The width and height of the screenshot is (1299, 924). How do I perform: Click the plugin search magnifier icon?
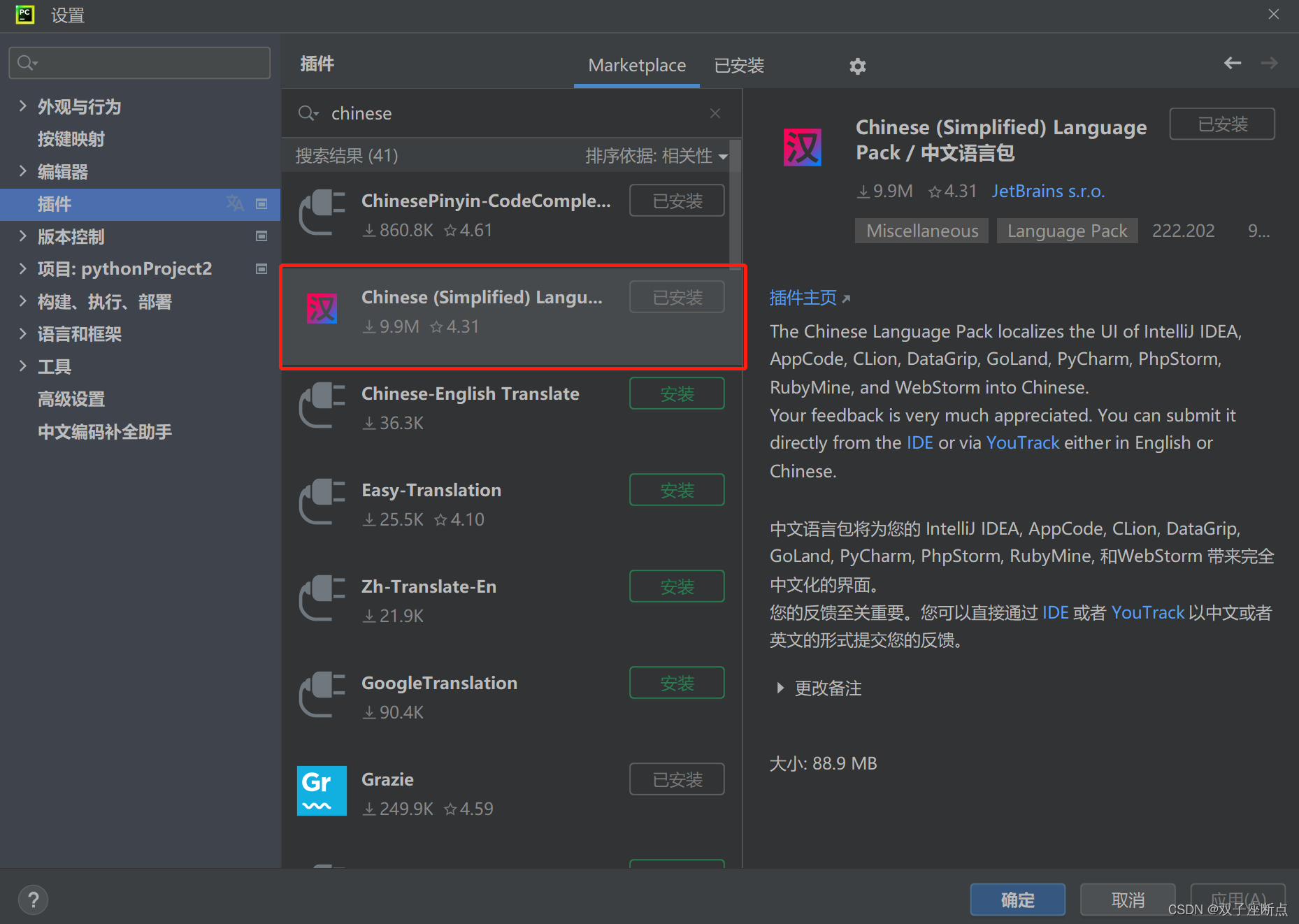[x=308, y=113]
